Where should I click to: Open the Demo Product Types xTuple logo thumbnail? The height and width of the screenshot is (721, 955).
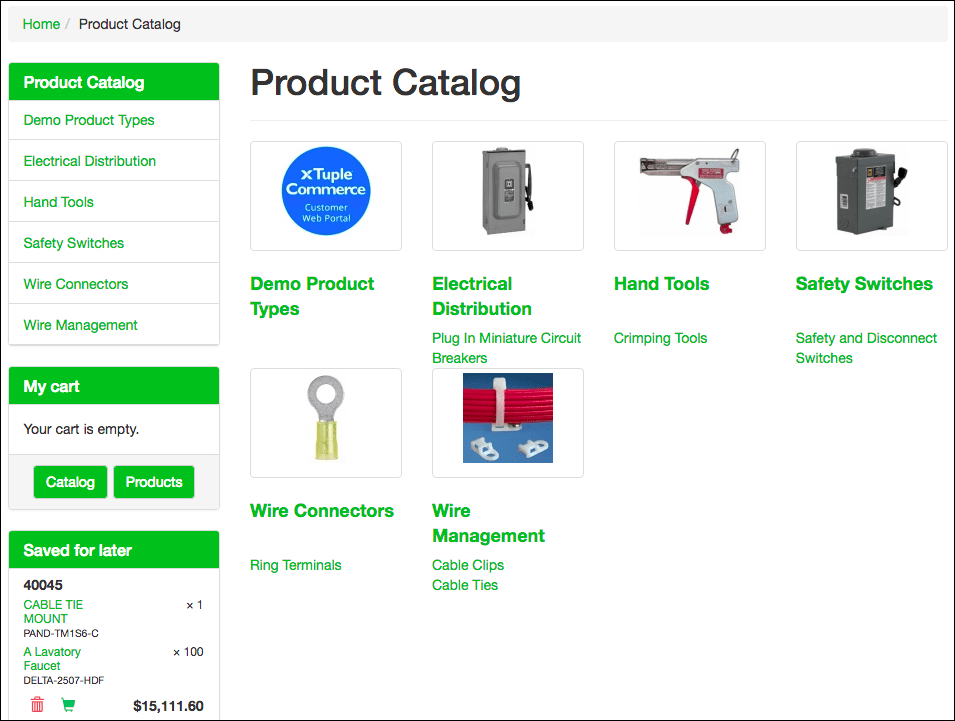coord(325,195)
